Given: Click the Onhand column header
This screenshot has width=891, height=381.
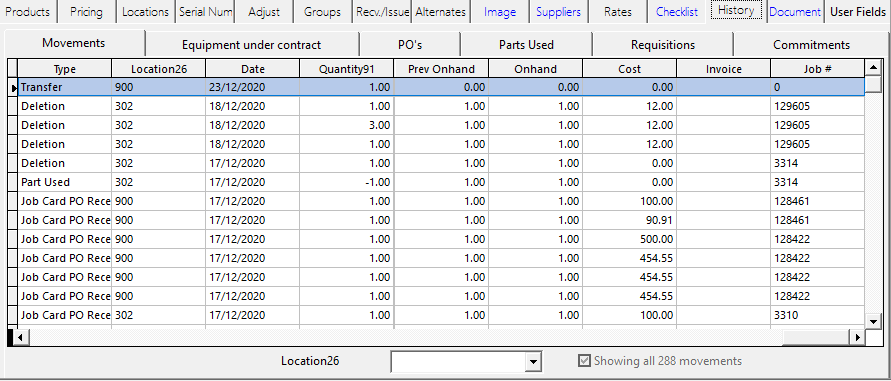Looking at the screenshot, I should 535,69.
